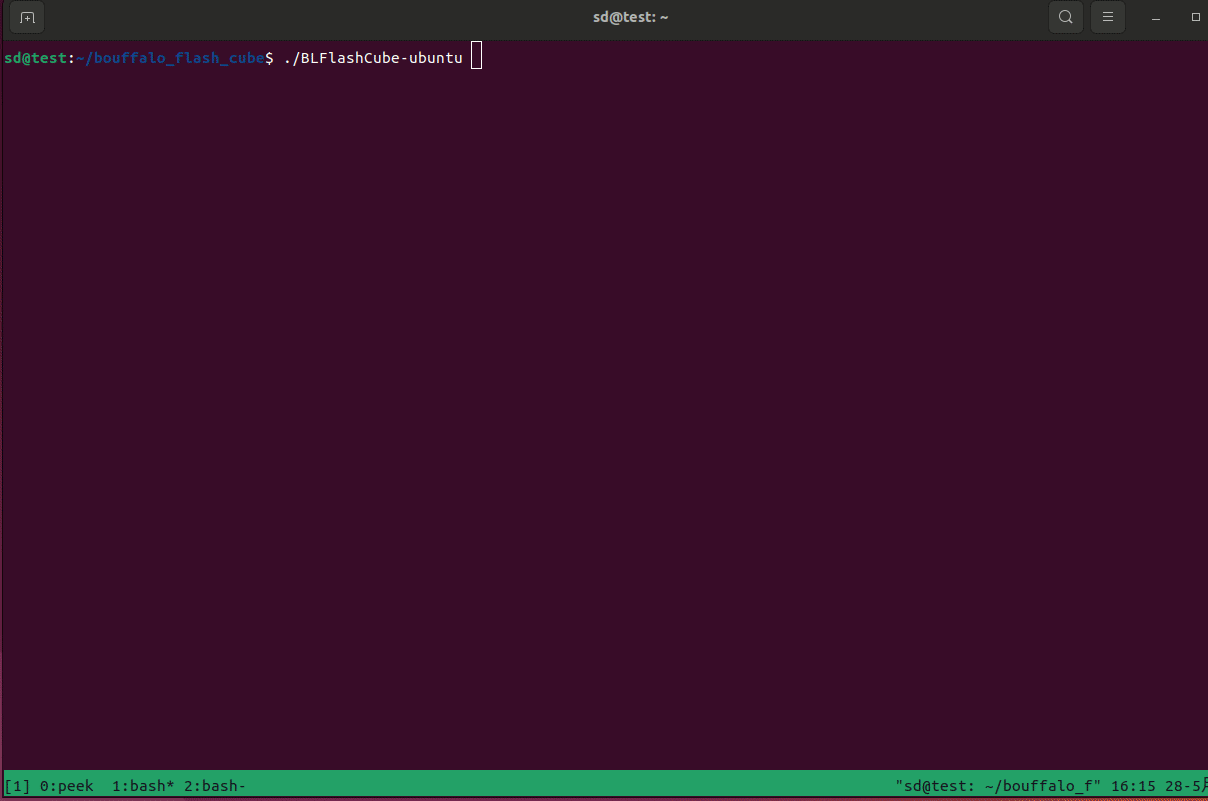
Task: Open a new terminal tab
Action: pyautogui.click(x=27, y=17)
